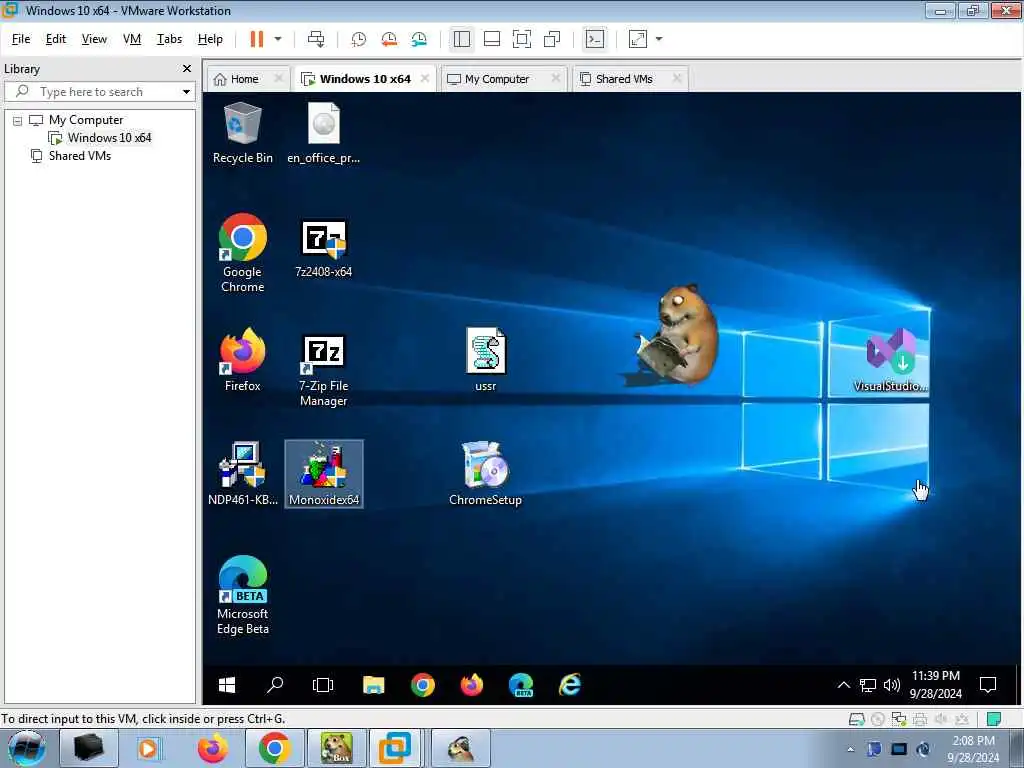Select the Monoxidex64 desktop icon

coord(324,474)
